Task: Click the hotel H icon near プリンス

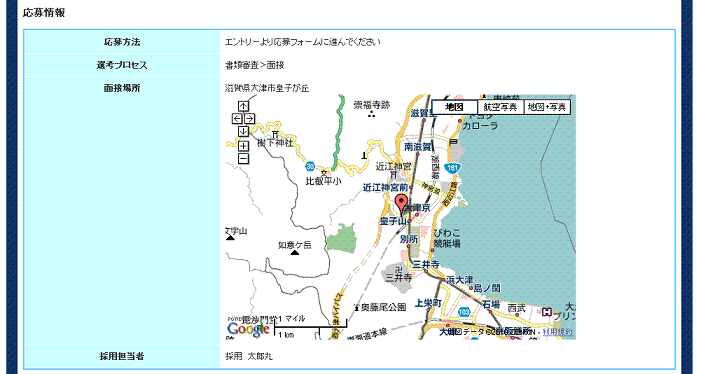Action: coord(546,312)
